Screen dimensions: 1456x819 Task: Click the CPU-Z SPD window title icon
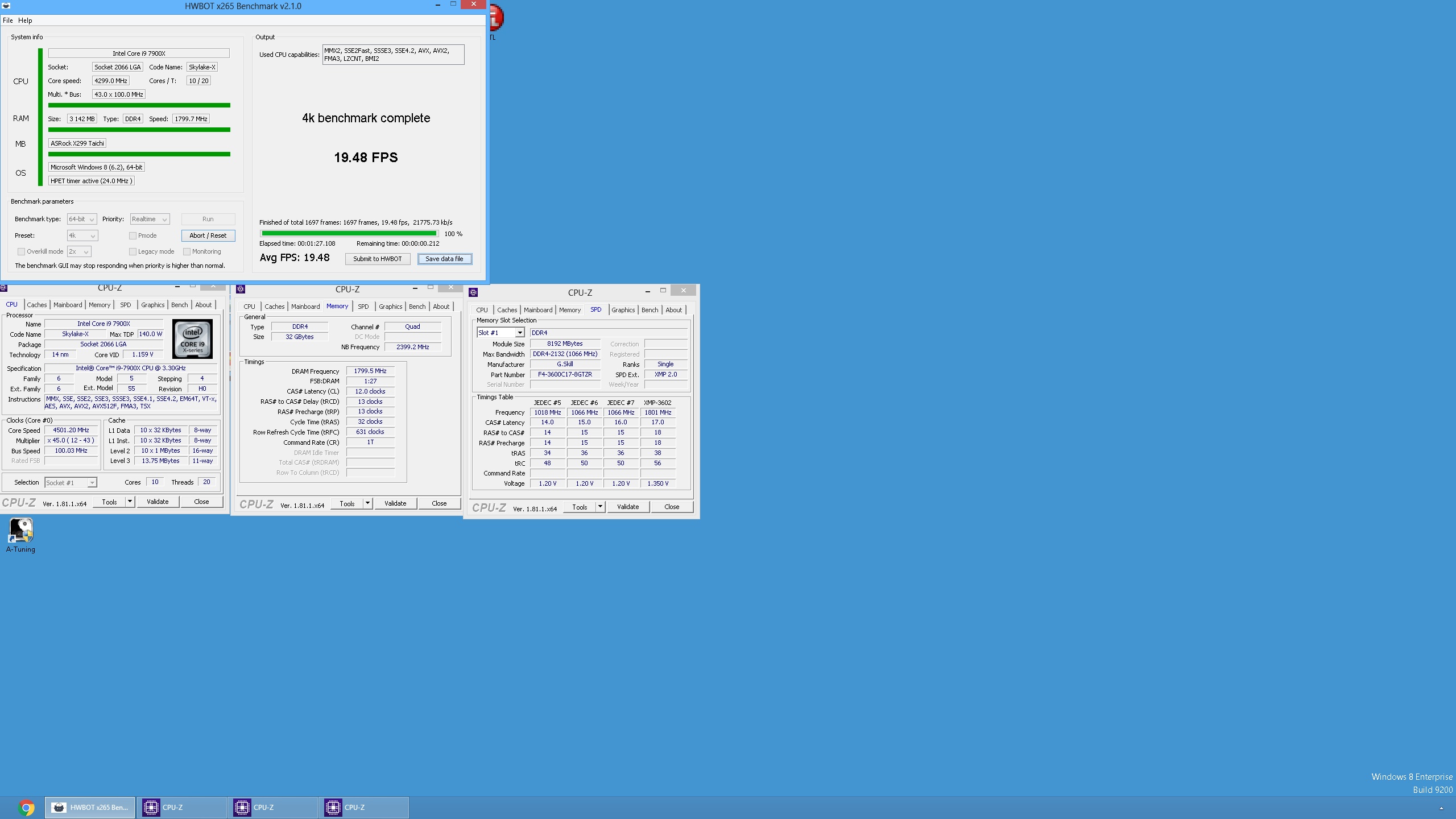473,292
